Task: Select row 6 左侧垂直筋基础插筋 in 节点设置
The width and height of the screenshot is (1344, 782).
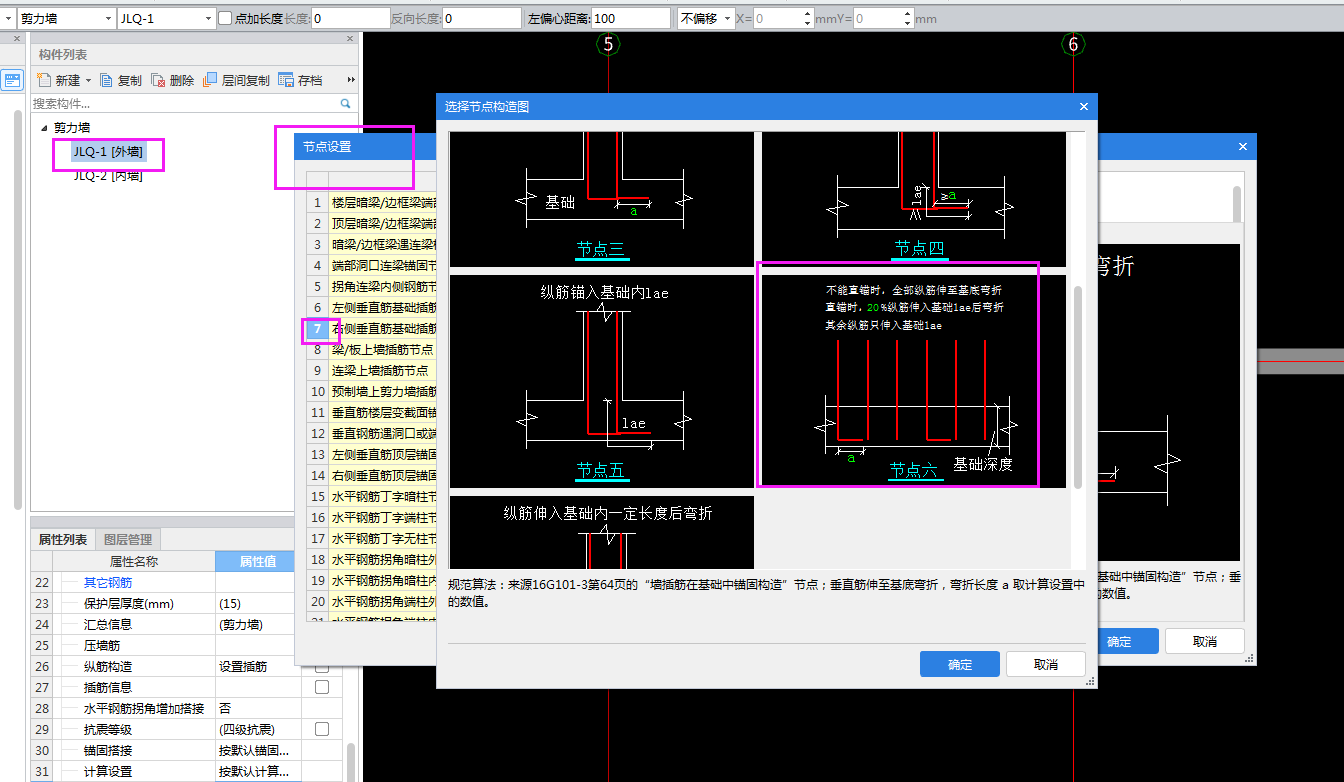Action: (x=371, y=307)
